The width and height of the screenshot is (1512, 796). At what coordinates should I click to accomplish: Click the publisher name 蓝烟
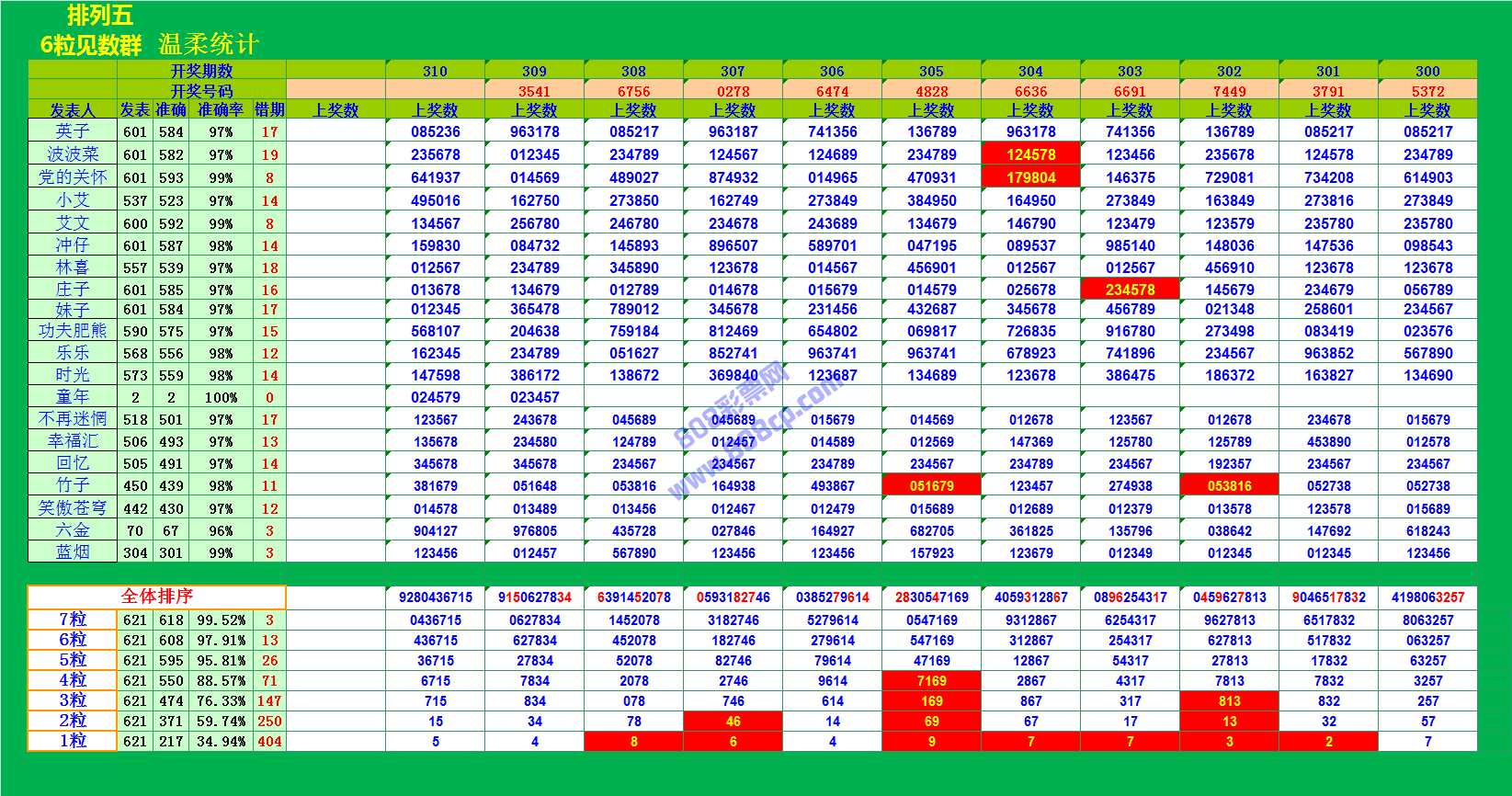point(73,552)
